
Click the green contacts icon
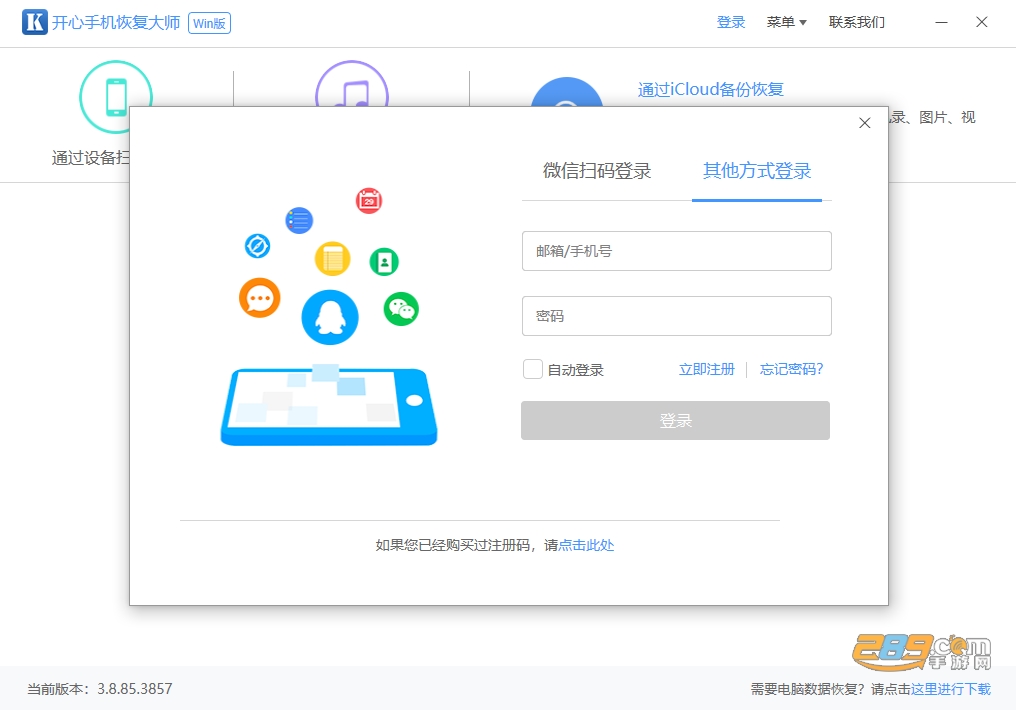pyautogui.click(x=384, y=262)
